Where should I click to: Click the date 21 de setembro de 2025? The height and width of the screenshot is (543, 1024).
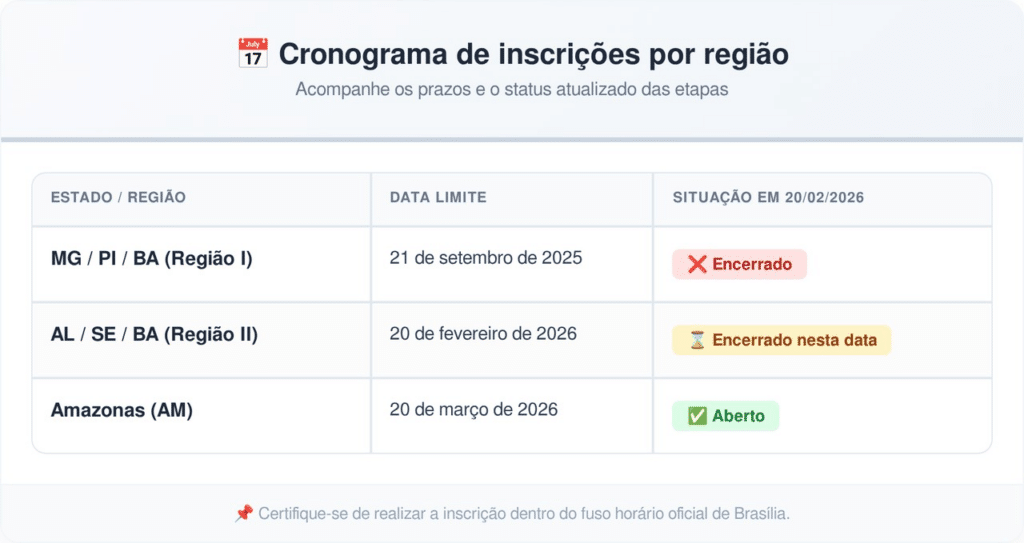pyautogui.click(x=486, y=258)
